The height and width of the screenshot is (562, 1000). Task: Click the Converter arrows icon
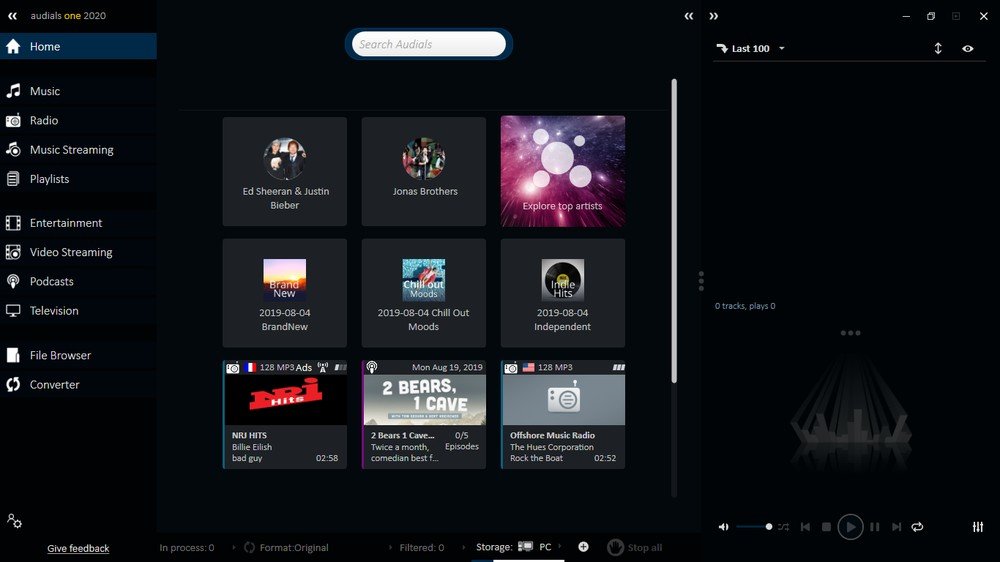tap(13, 385)
